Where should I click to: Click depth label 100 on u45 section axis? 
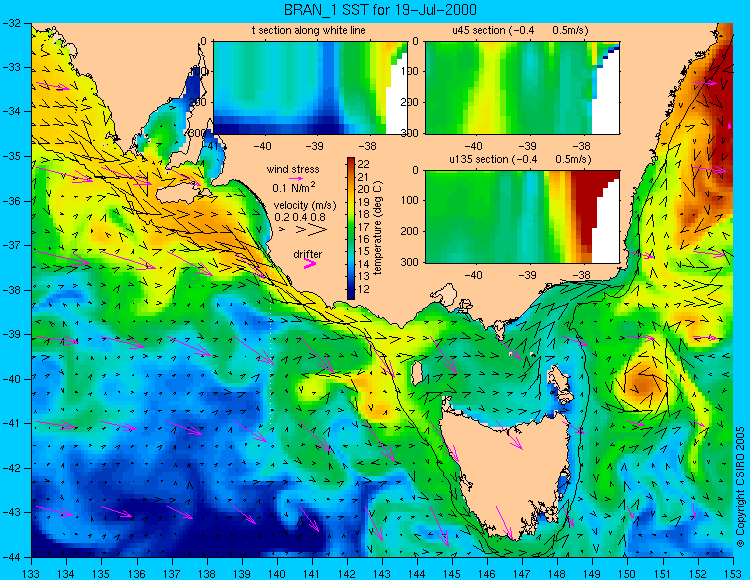click(x=409, y=72)
